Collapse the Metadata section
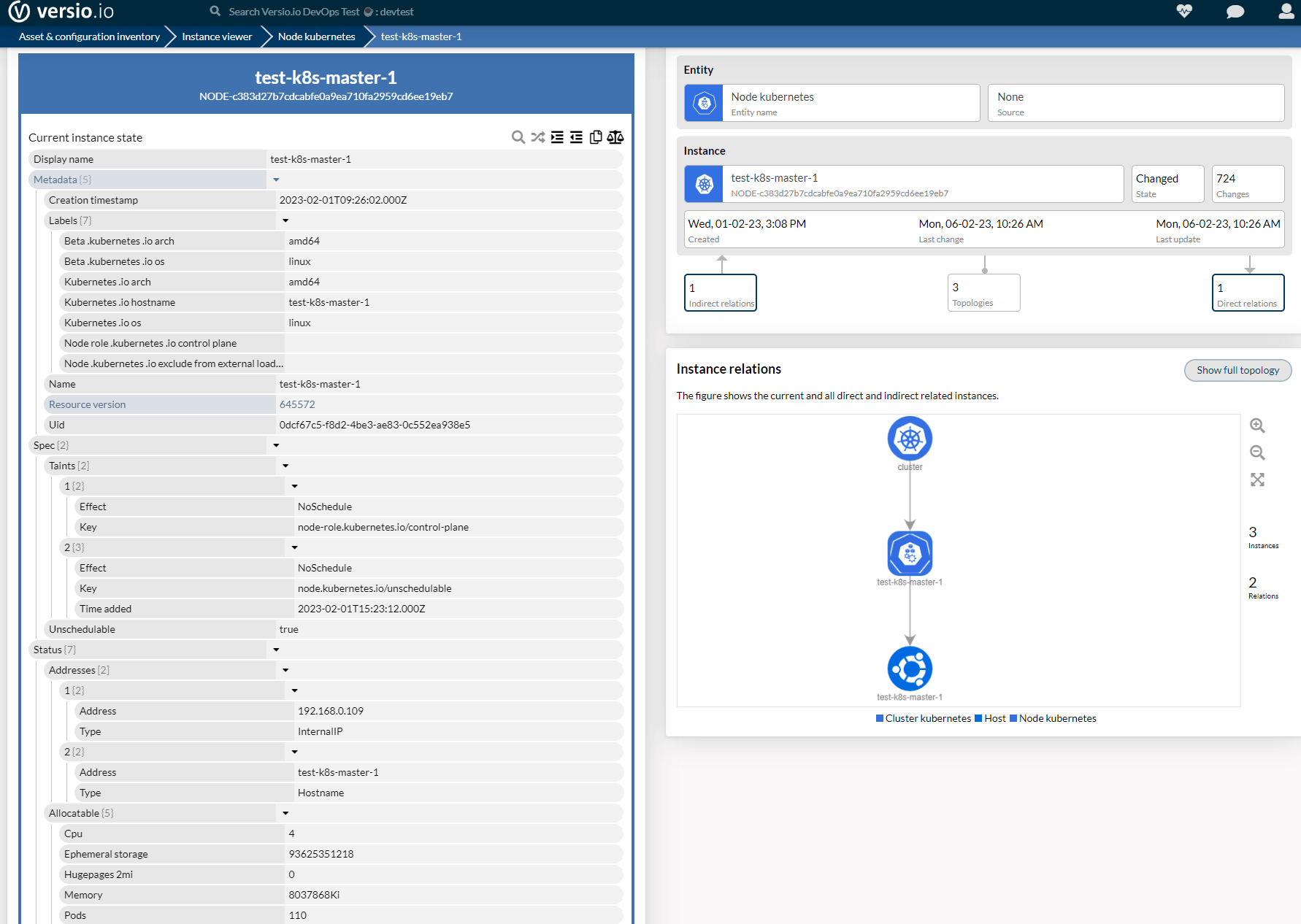Image resolution: width=1301 pixels, height=924 pixels. 276,180
